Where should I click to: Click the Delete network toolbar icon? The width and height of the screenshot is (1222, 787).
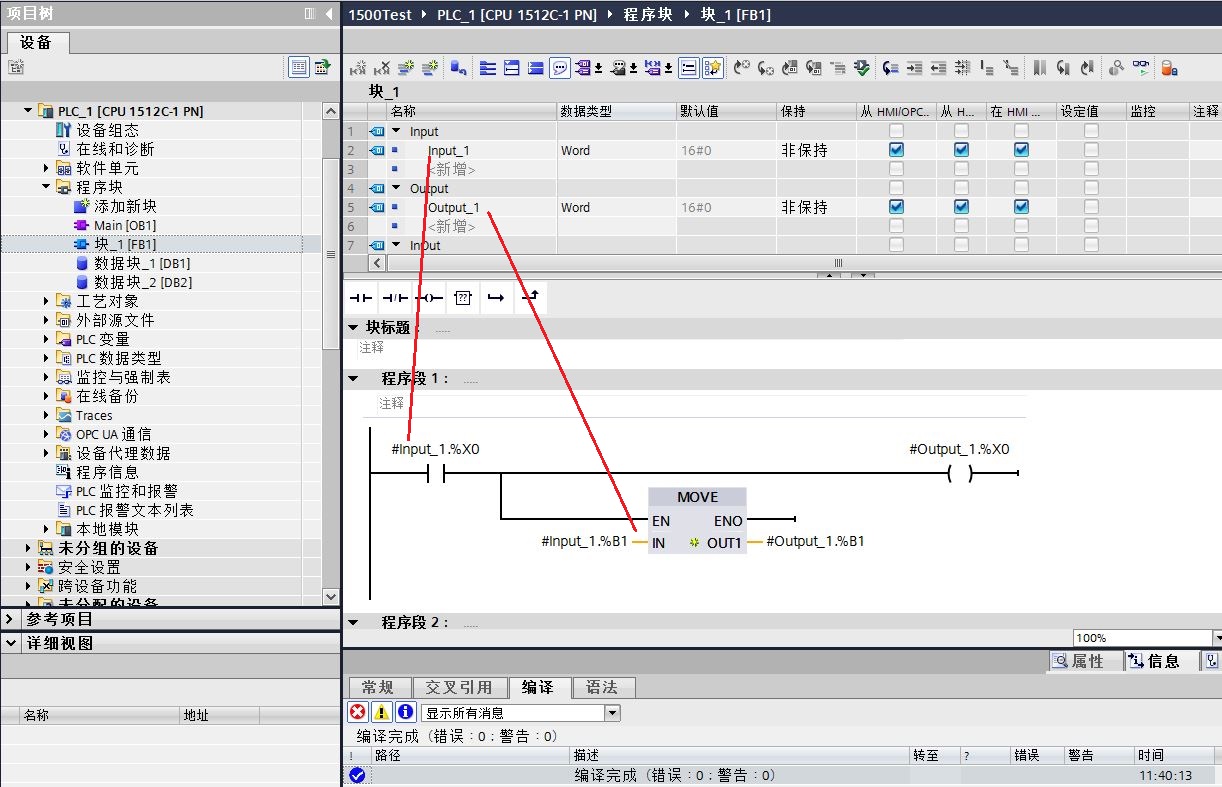pyautogui.click(x=382, y=68)
